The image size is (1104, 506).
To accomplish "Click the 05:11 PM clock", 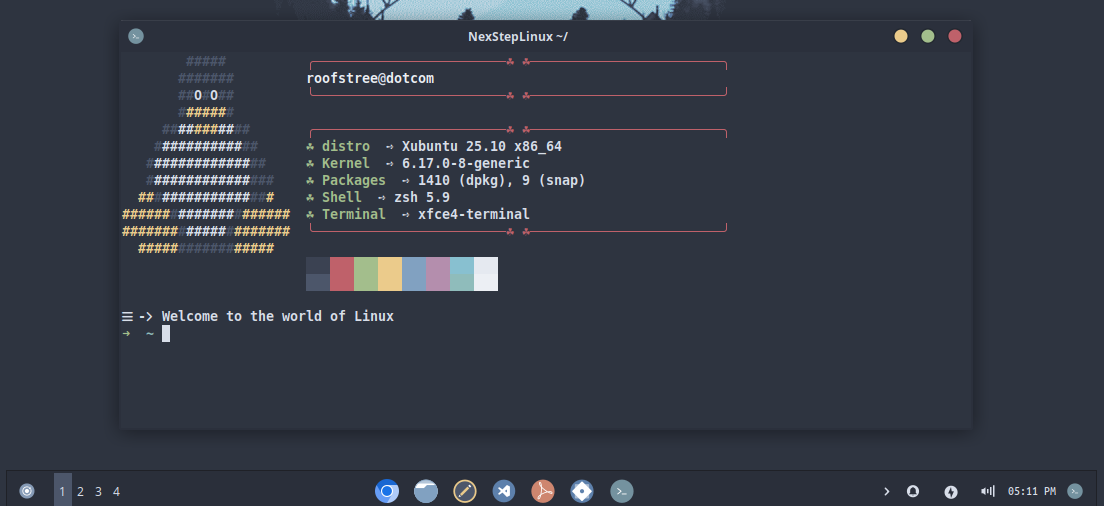I will pos(1031,491).
